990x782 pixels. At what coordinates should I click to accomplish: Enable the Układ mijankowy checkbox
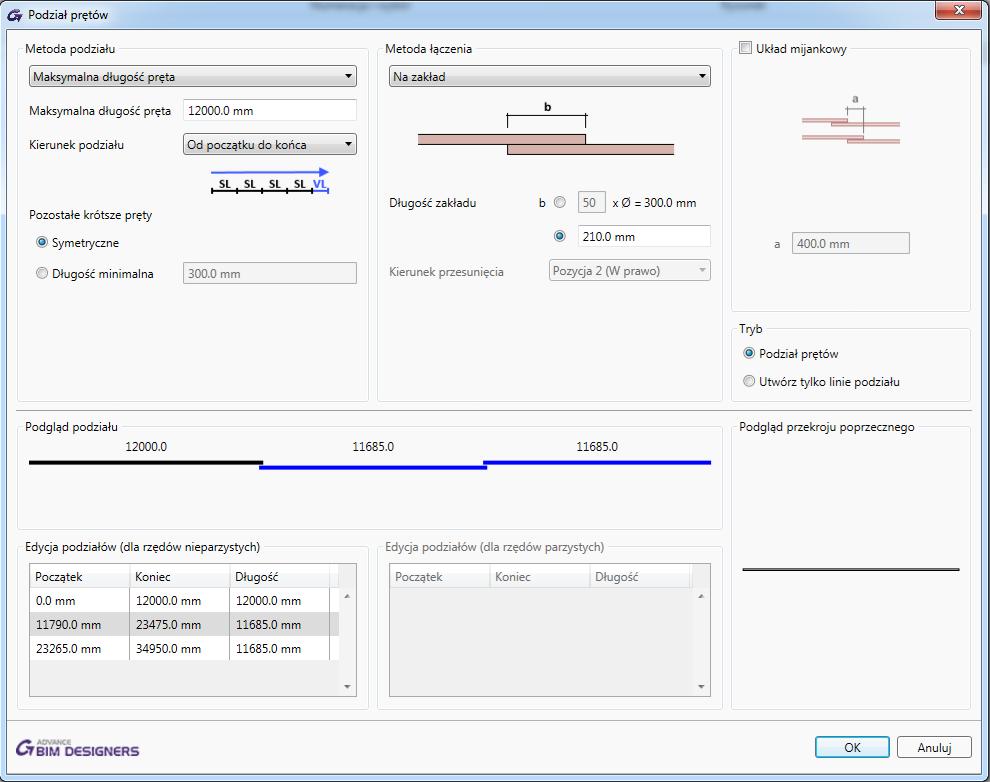746,48
